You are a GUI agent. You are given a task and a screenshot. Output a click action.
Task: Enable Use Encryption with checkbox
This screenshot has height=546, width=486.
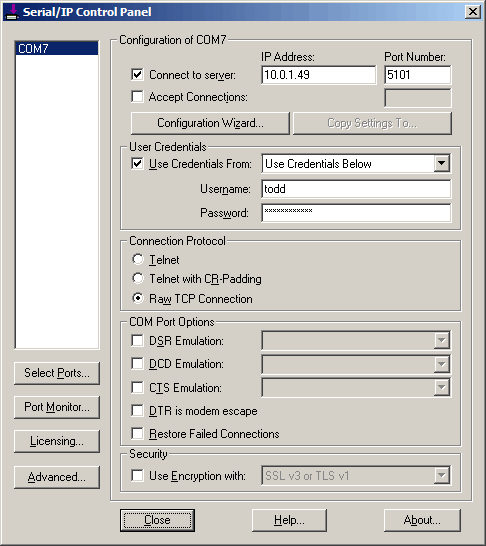[138, 475]
